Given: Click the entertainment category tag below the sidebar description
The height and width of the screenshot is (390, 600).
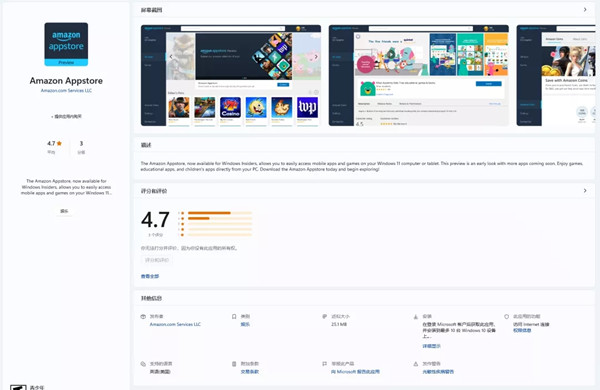Looking at the screenshot, I should pos(64,211).
